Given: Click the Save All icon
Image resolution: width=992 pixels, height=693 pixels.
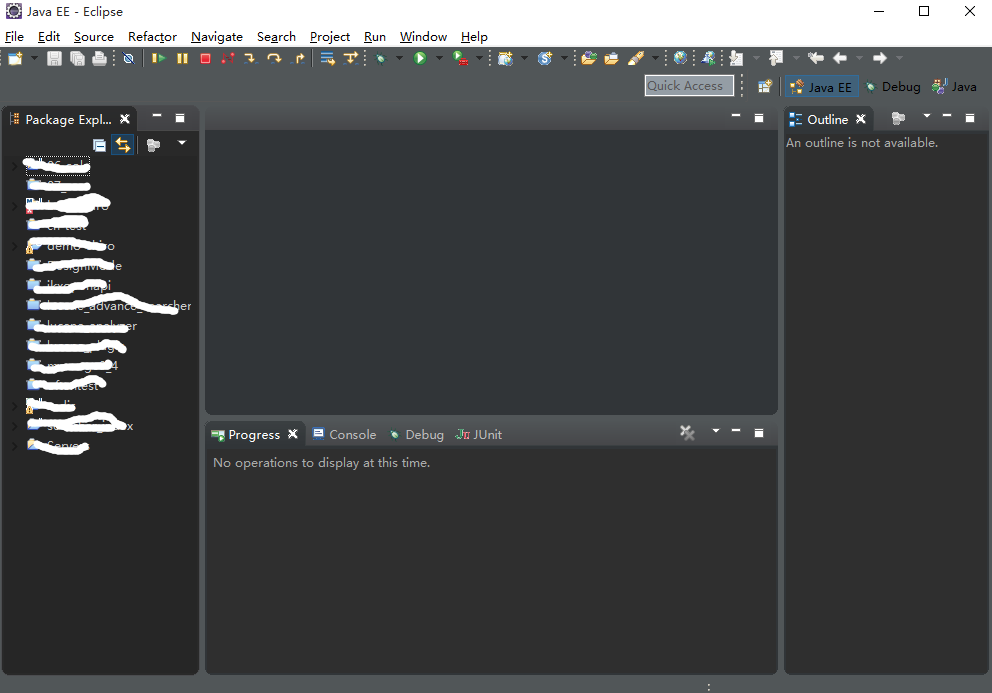Looking at the screenshot, I should [77, 59].
